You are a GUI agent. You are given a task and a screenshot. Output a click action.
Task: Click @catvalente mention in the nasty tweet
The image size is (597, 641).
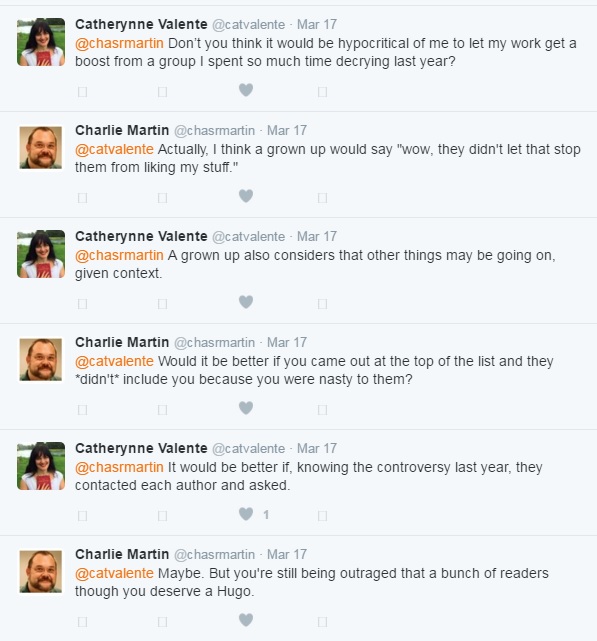click(114, 361)
